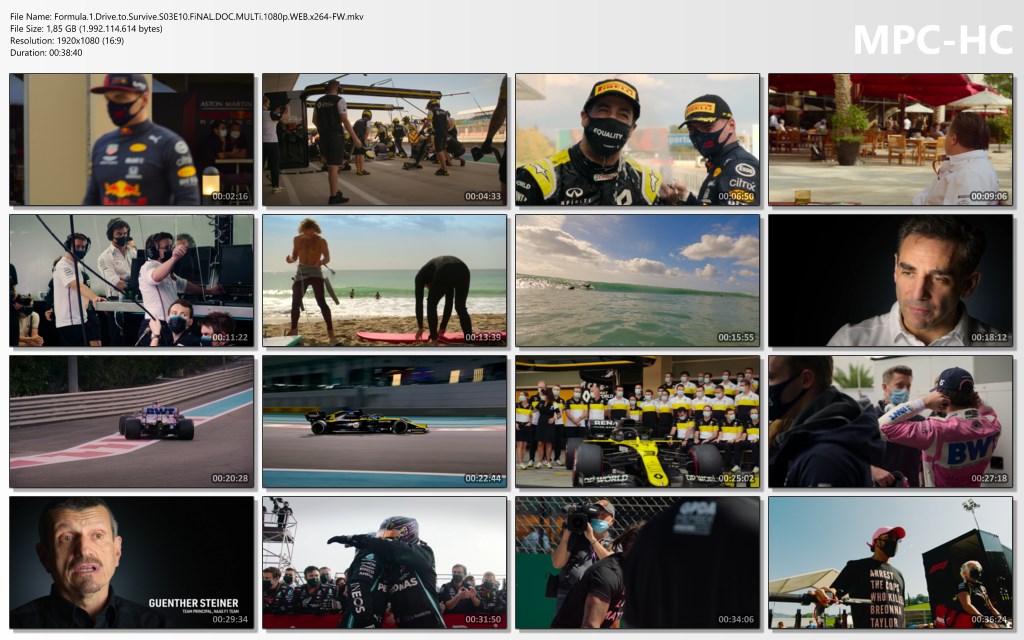Select the pink BWT car on track thumbnail
The height and width of the screenshot is (640, 1024).
tap(131, 421)
